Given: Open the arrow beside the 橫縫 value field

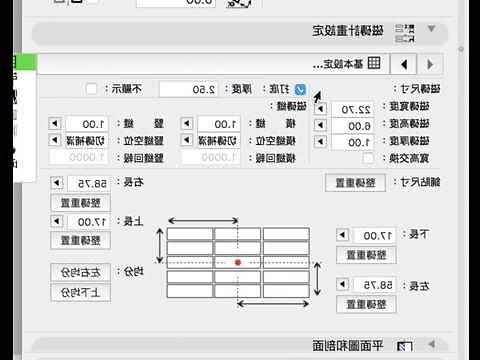Looking at the screenshot, I should click(x=187, y=124).
